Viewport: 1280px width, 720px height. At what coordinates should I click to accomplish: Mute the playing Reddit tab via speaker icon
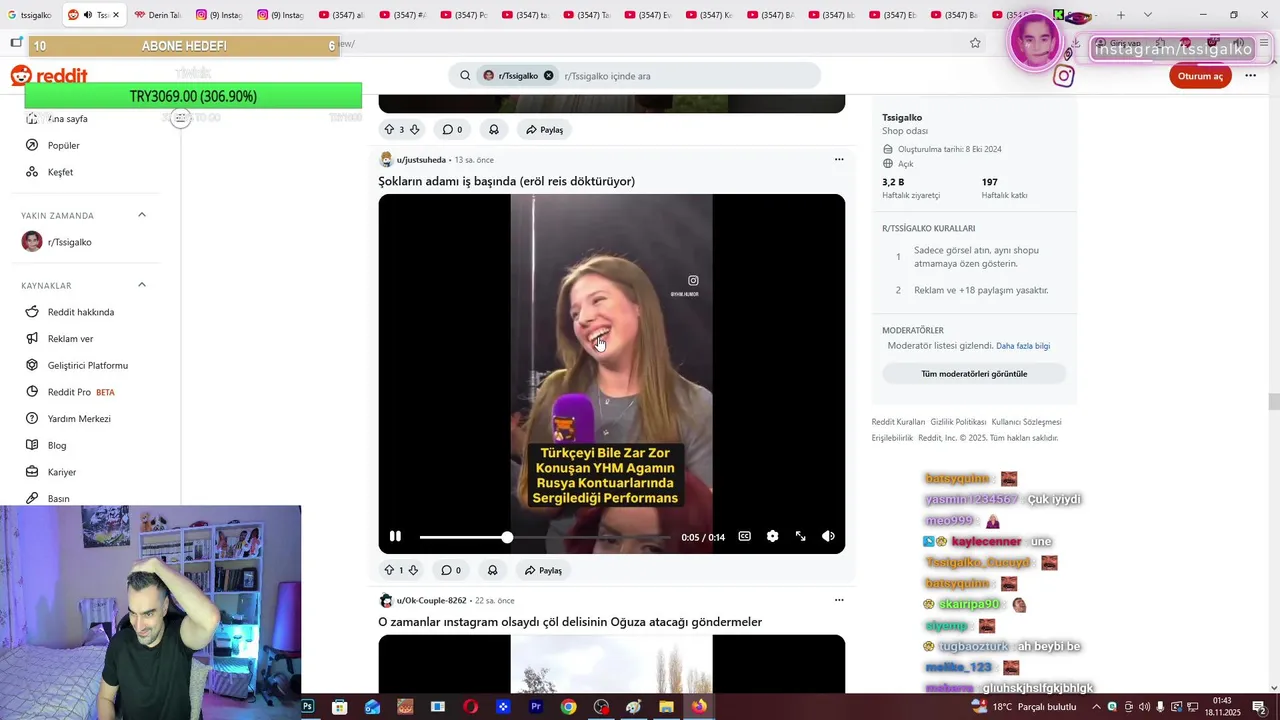(x=87, y=15)
